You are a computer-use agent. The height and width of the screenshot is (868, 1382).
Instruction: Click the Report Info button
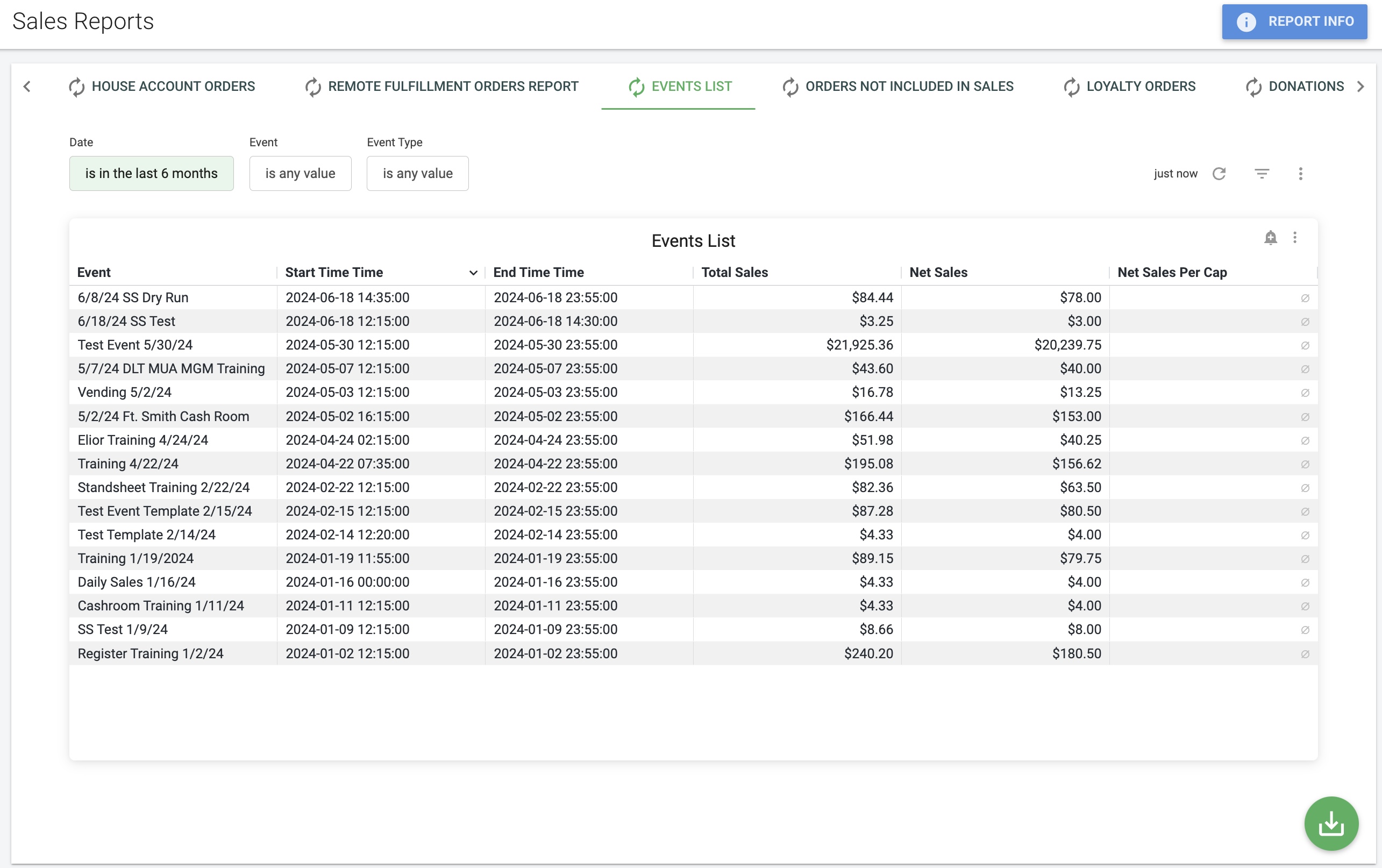1294,22
